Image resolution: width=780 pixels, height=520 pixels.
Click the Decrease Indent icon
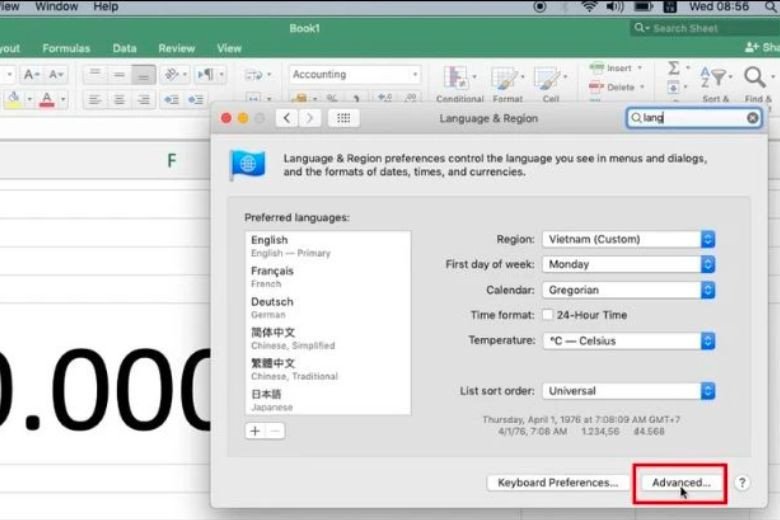172,100
